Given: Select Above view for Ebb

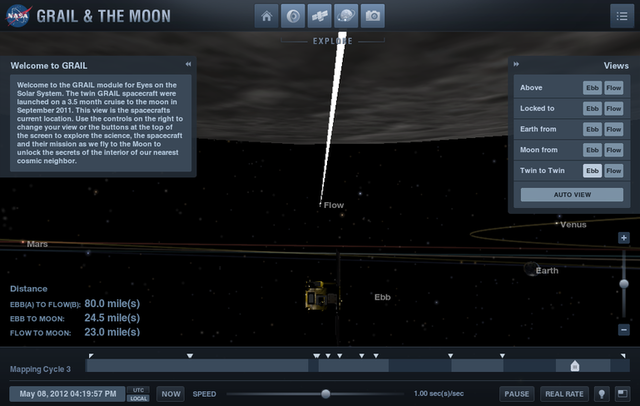Looking at the screenshot, I should click(x=592, y=88).
